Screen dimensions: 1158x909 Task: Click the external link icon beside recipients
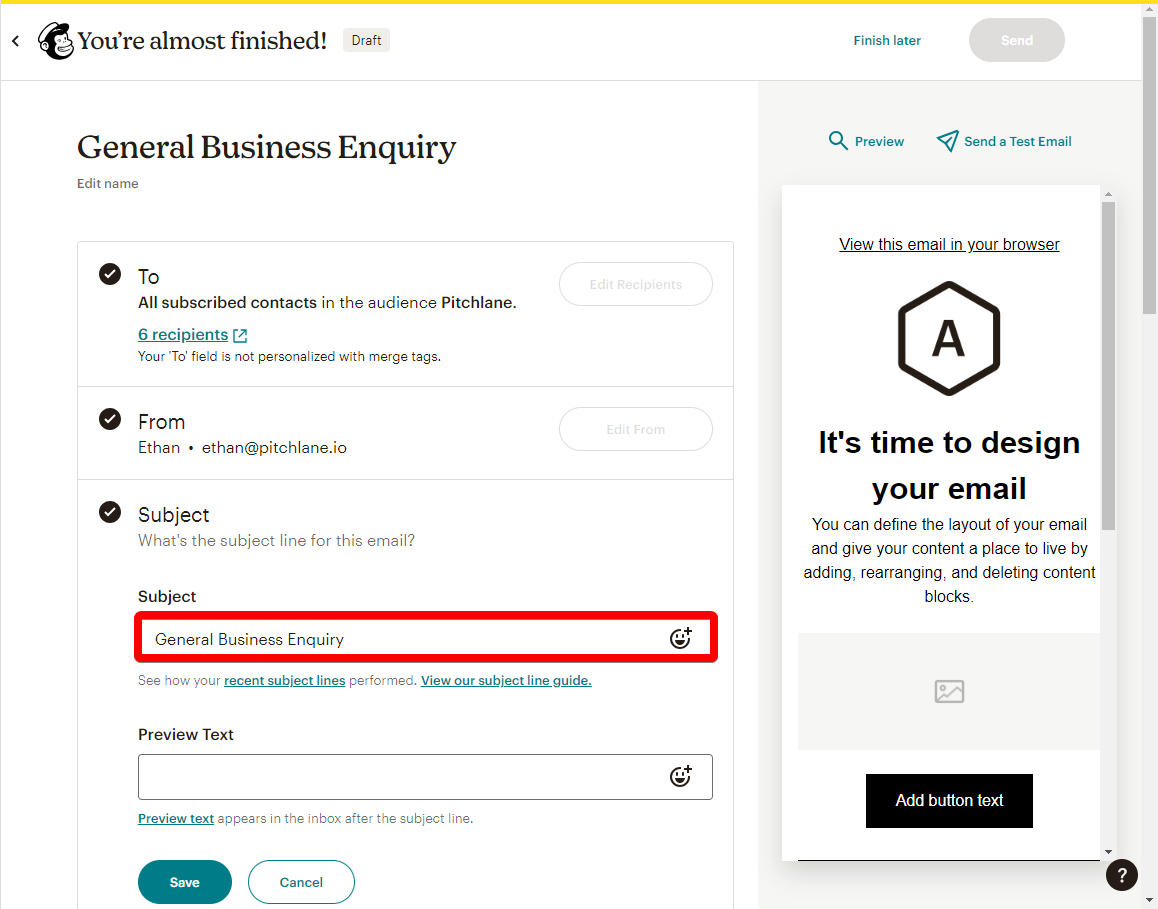click(240, 335)
